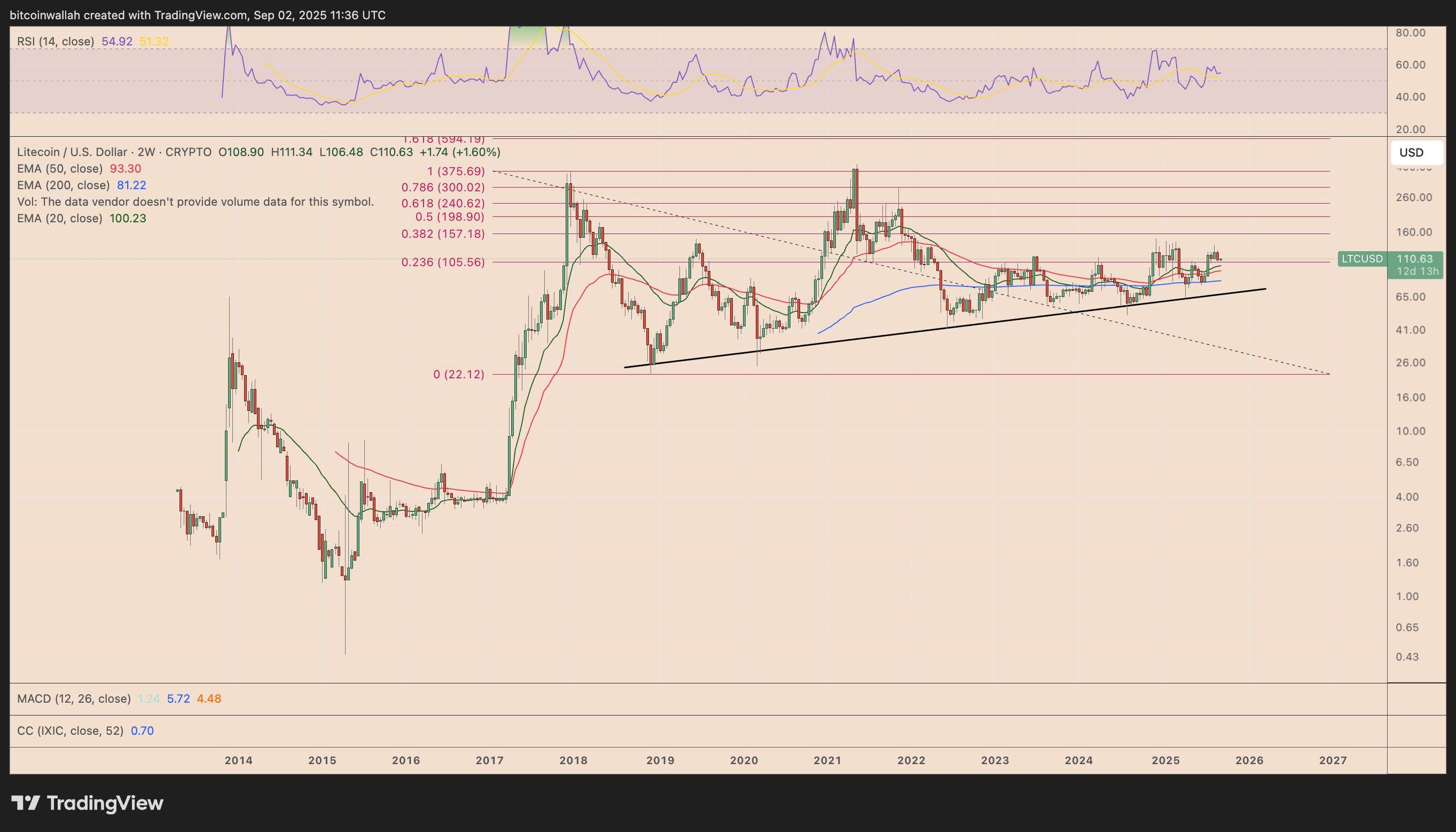
Task: Click the 1.618 (594.19) Fibonacci label
Action: click(x=443, y=139)
